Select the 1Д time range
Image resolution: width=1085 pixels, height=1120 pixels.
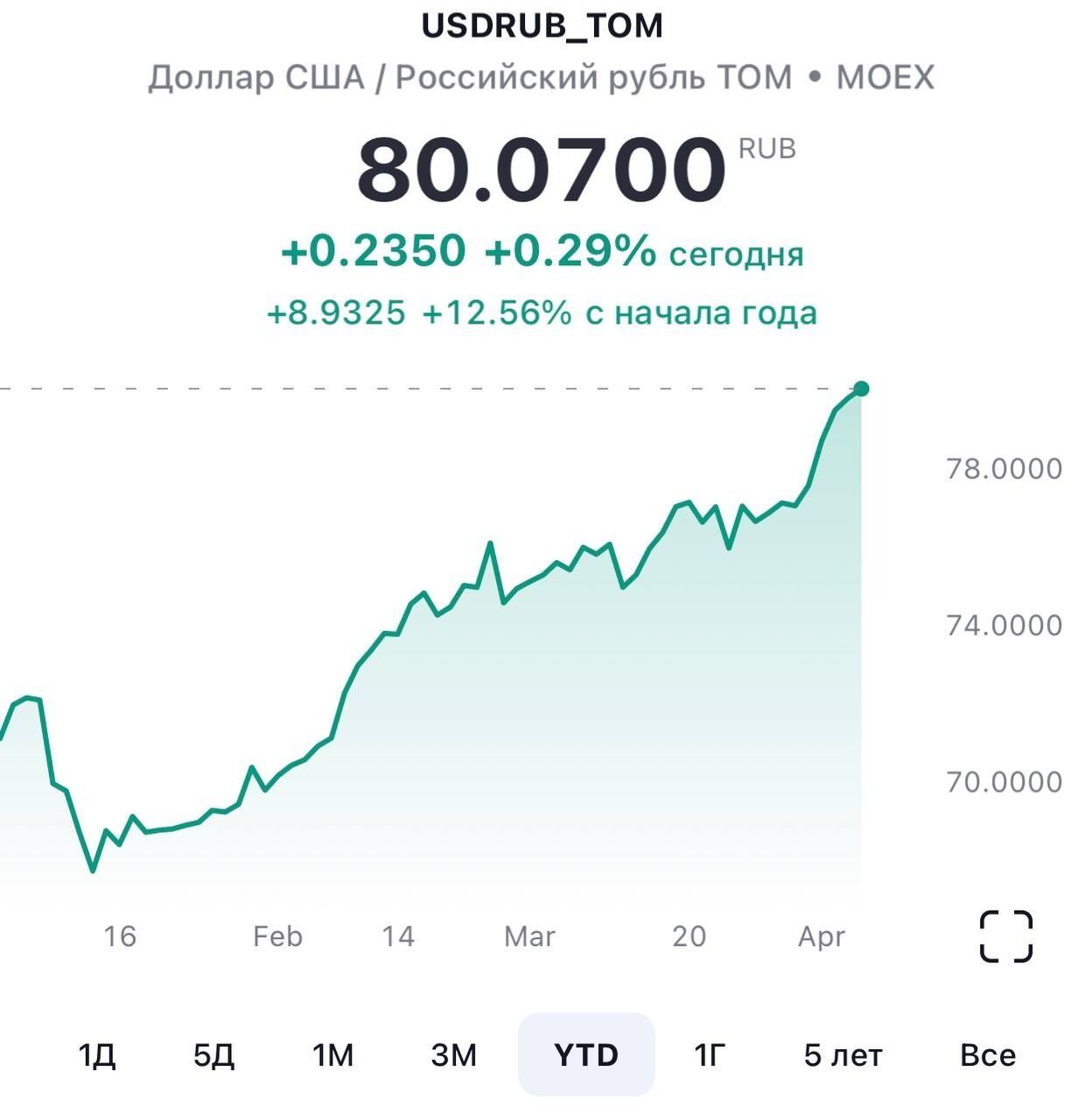click(97, 1055)
